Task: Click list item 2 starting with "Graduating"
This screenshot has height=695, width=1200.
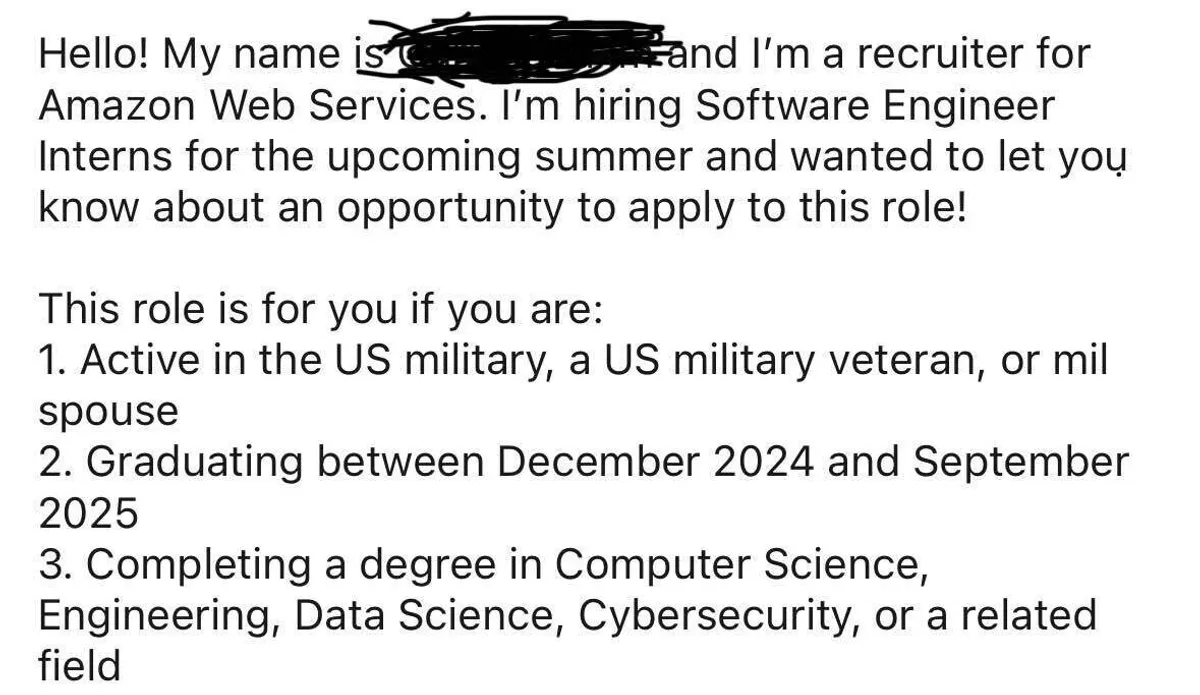Action: coord(582,462)
